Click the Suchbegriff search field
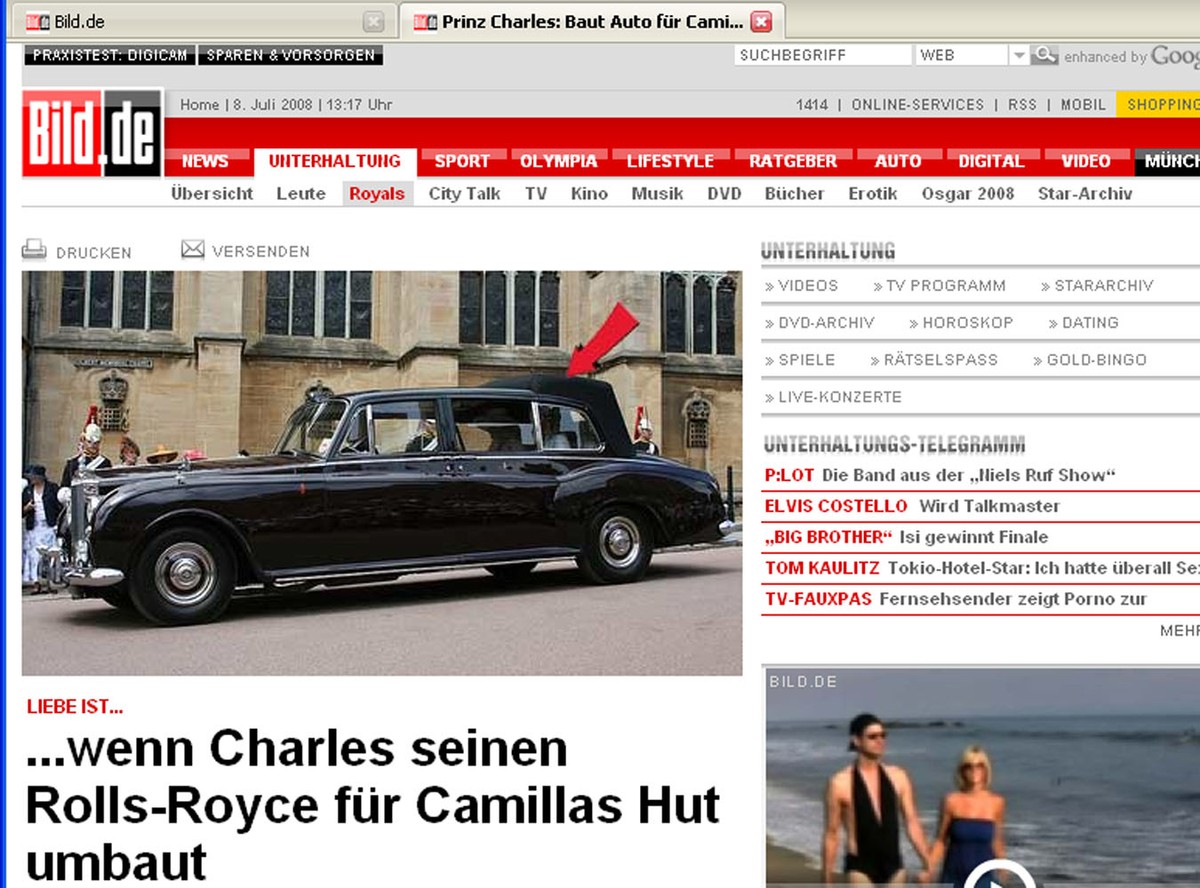Screen dimensions: 1200x888 [x=822, y=55]
